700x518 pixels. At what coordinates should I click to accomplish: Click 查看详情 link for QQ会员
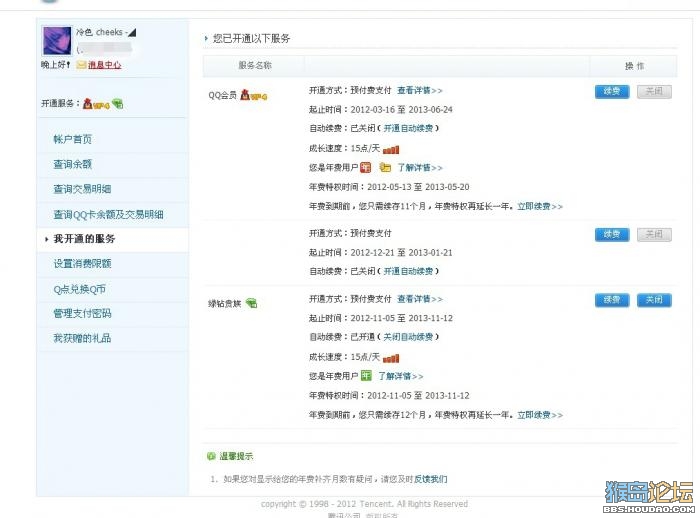(x=420, y=91)
